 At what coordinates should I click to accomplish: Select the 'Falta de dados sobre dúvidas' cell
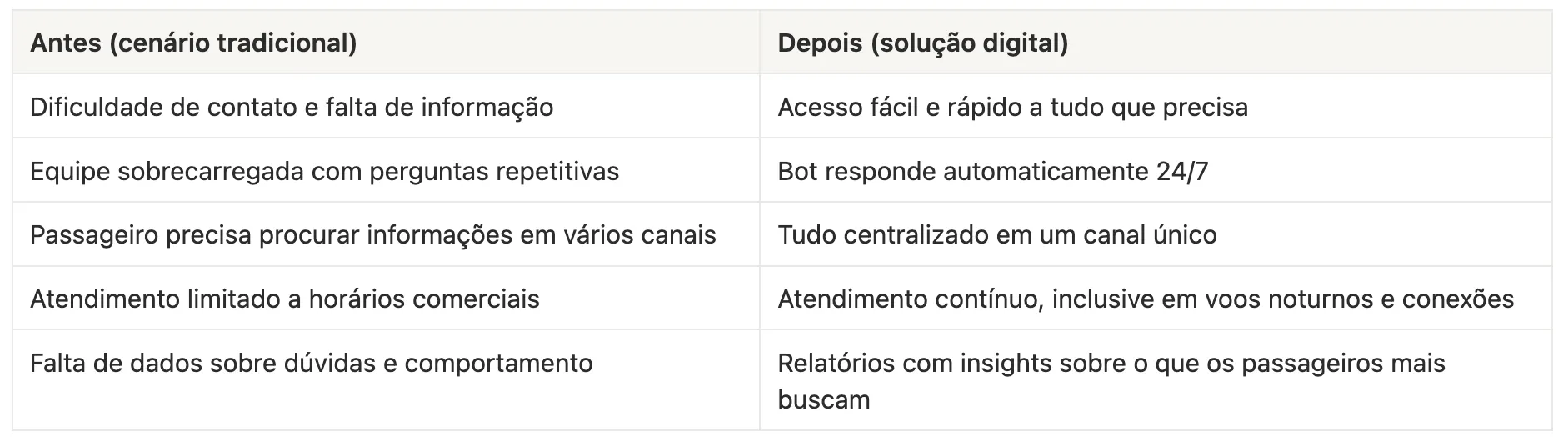pyautogui.click(x=311, y=364)
